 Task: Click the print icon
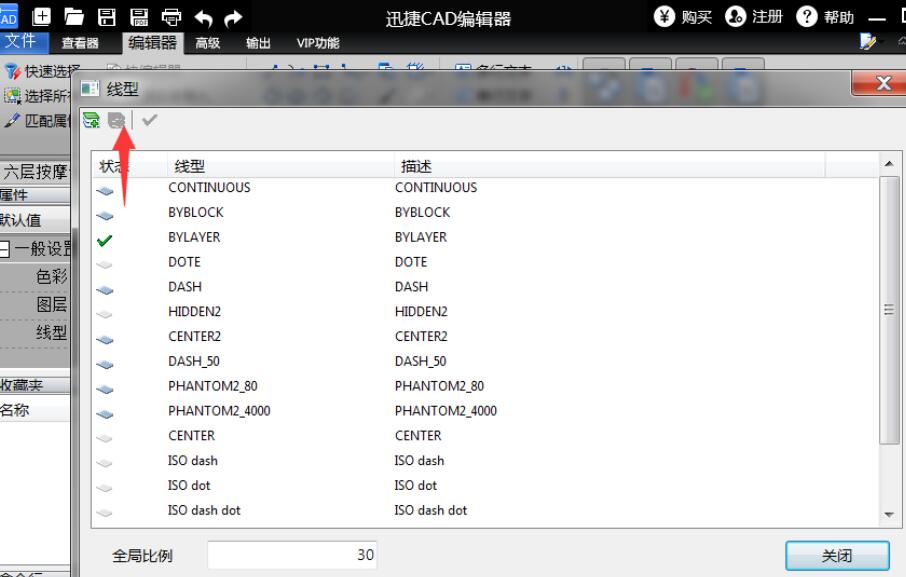click(171, 17)
